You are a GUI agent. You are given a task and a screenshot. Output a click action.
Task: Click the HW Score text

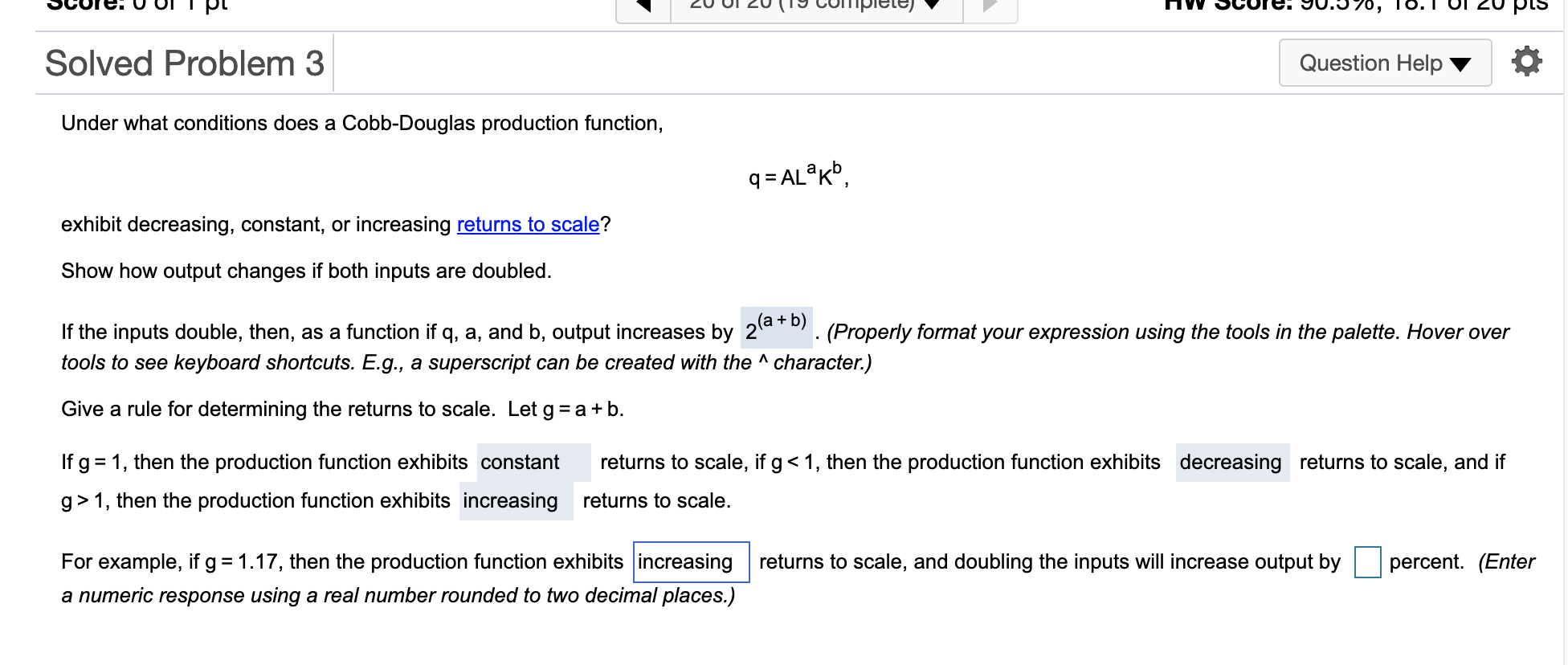point(1356,6)
